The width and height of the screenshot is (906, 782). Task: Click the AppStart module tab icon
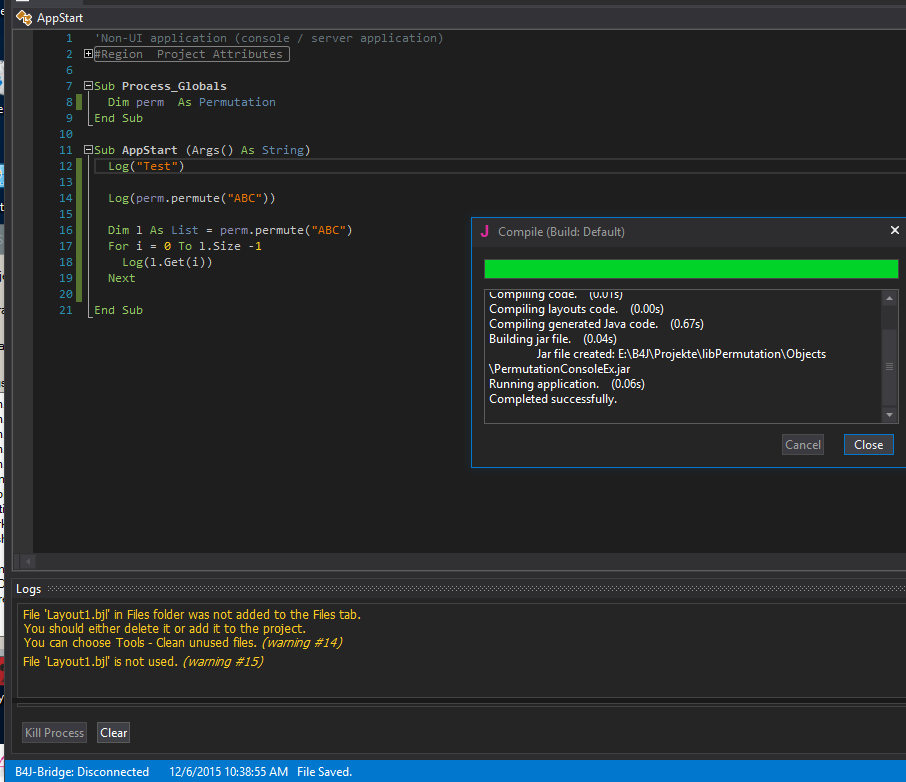(24, 17)
